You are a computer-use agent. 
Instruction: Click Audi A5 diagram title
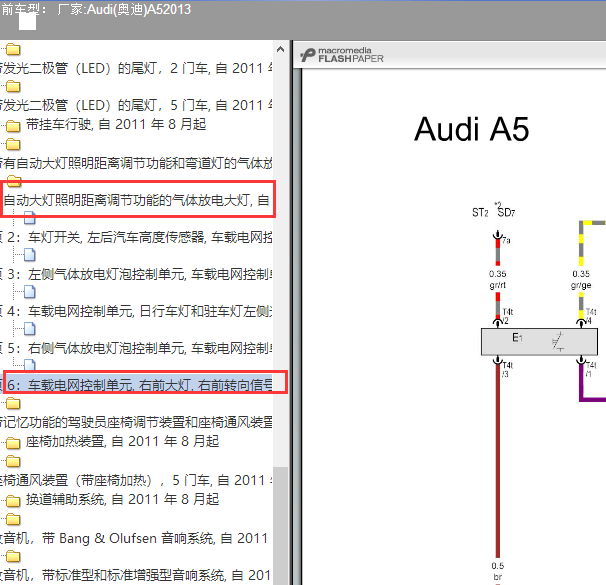[x=471, y=129]
